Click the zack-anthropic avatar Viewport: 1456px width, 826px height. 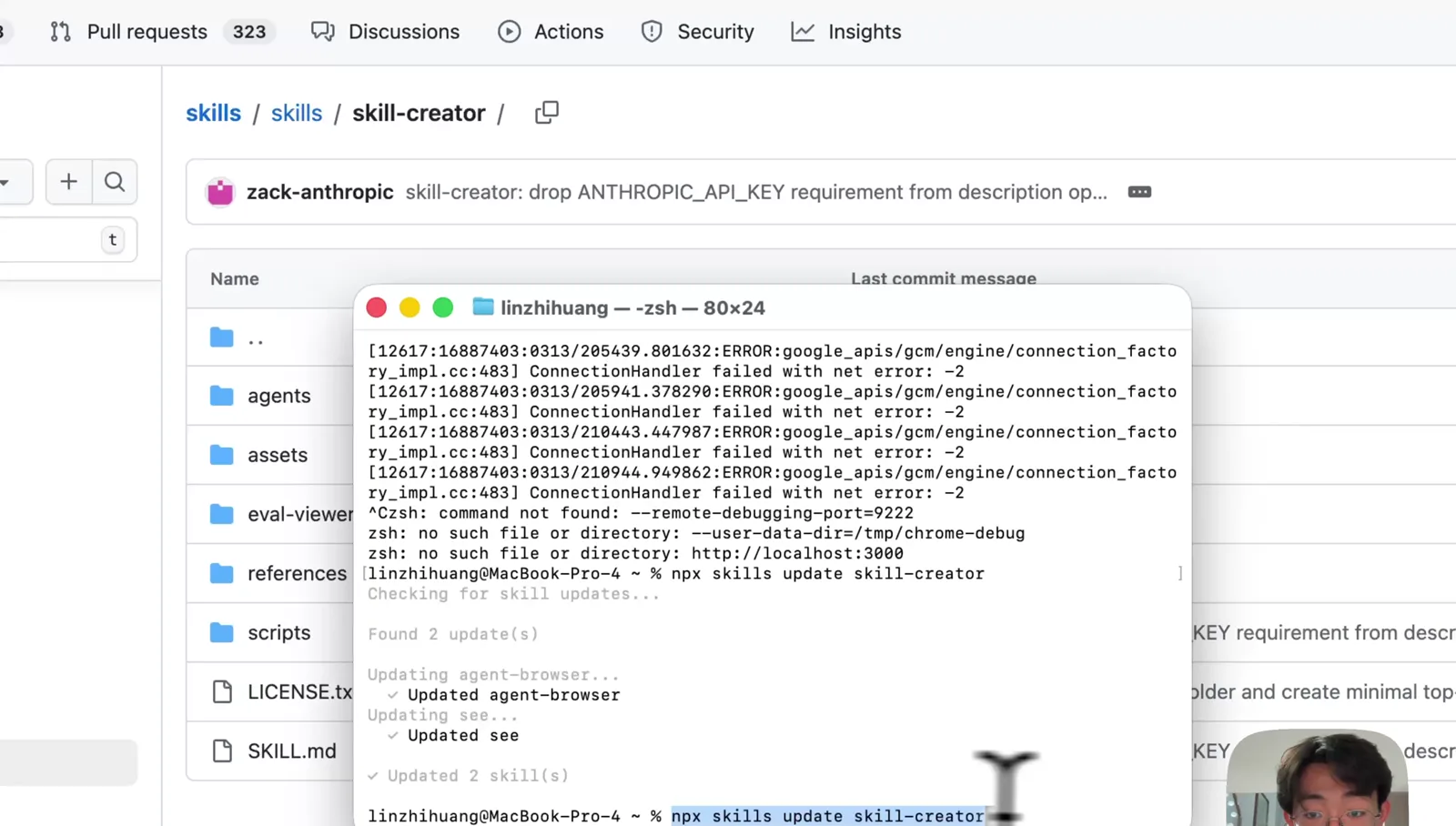pyautogui.click(x=220, y=192)
